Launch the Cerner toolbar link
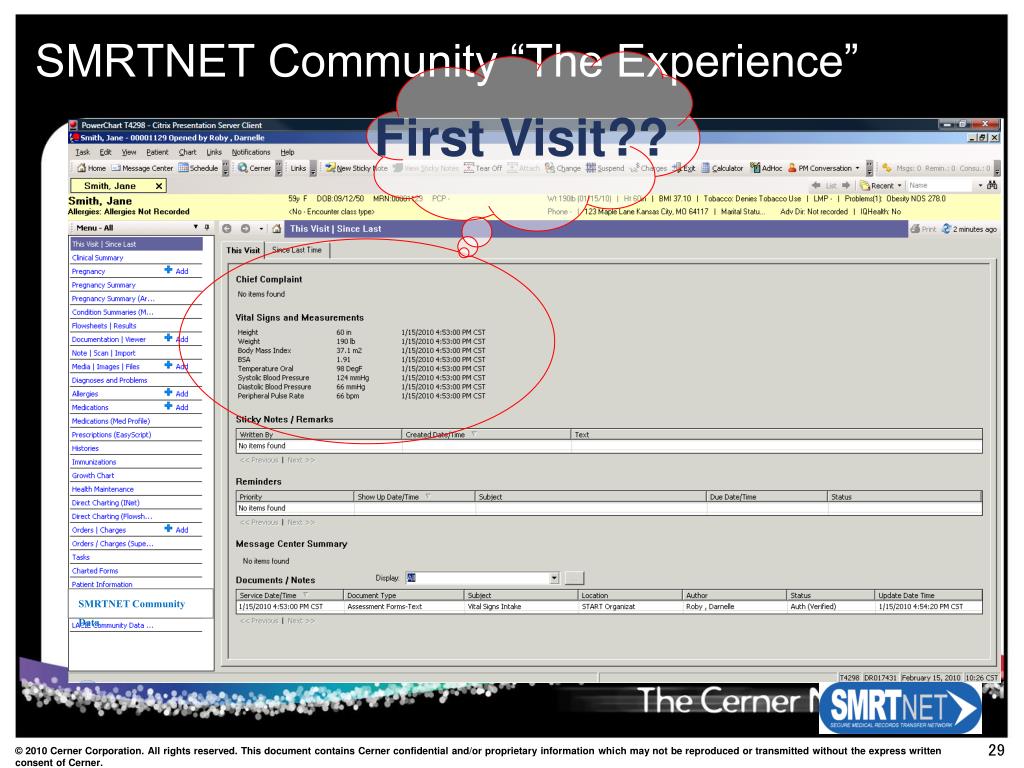1024x768 pixels. [253, 168]
